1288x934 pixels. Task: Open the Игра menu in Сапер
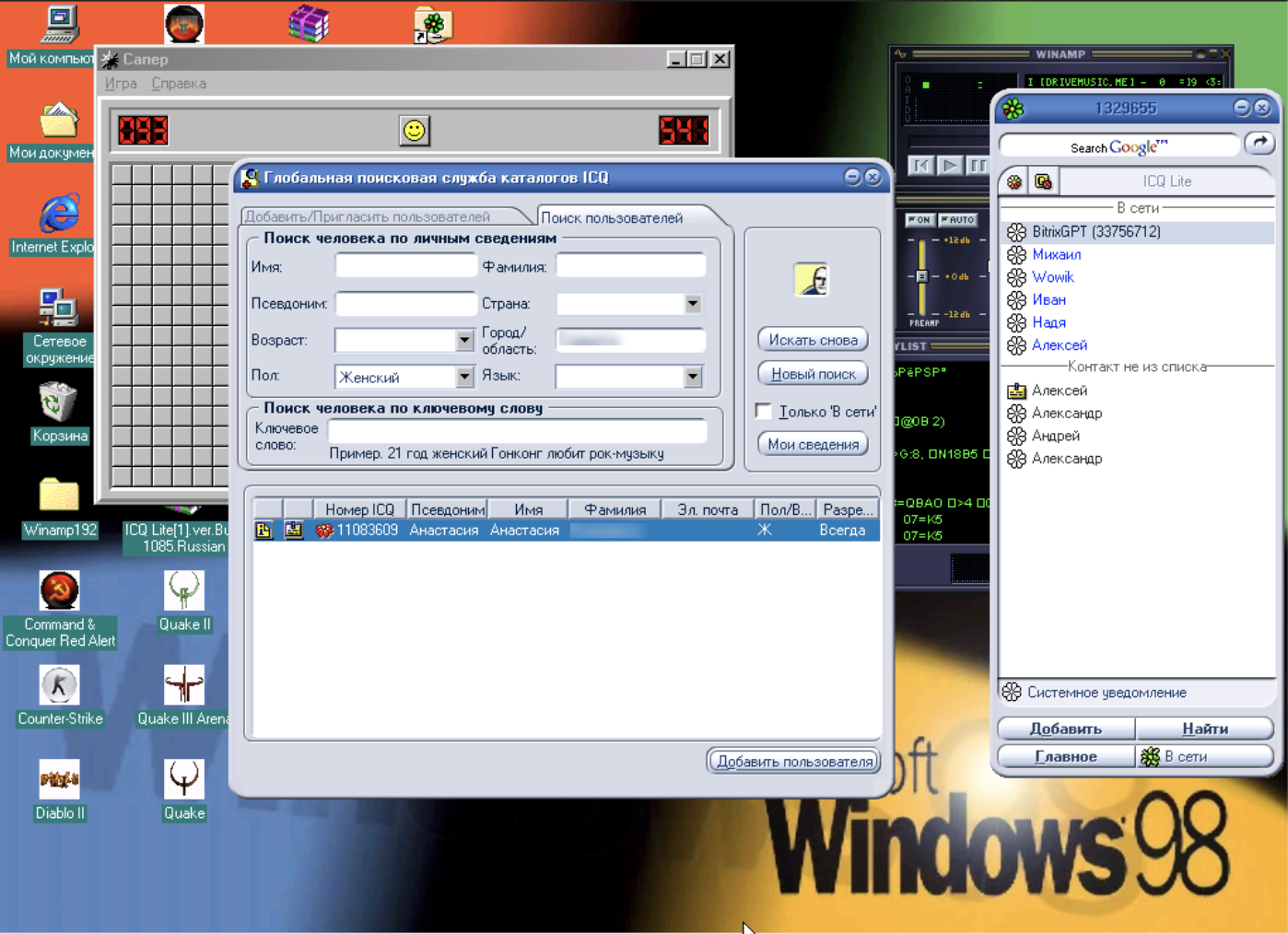121,83
